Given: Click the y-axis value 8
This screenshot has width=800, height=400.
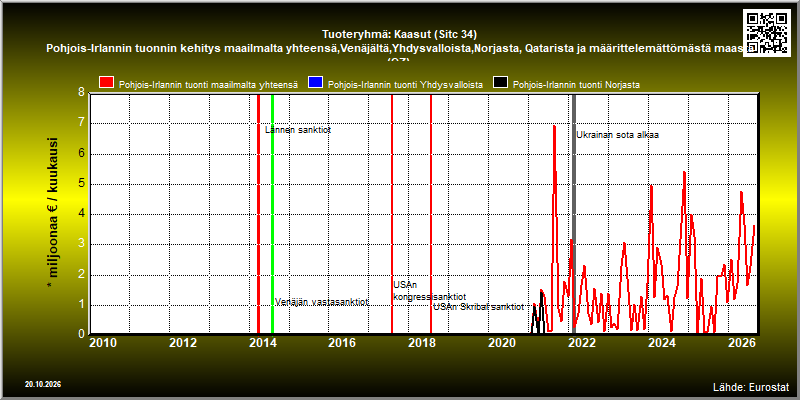Looking at the screenshot, I should [x=81, y=93].
